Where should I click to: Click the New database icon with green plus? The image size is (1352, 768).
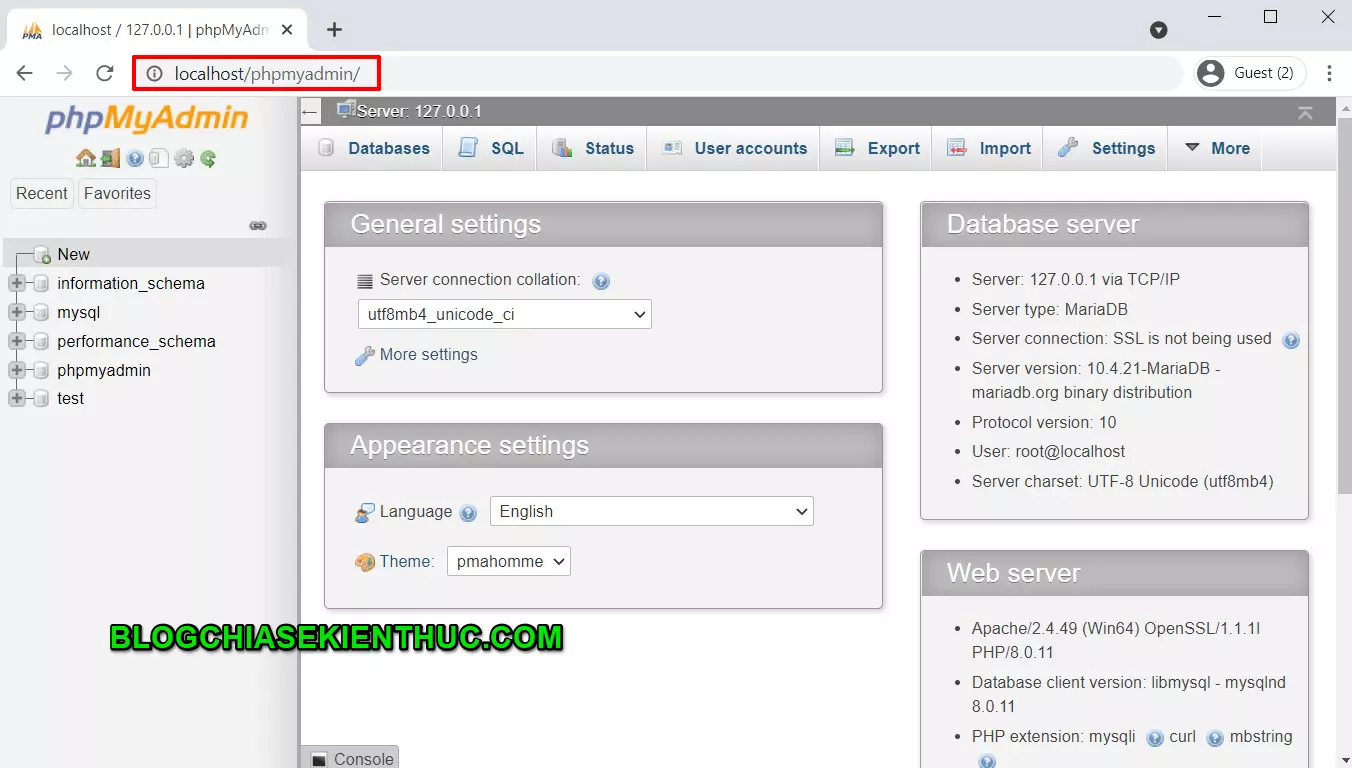pos(42,255)
